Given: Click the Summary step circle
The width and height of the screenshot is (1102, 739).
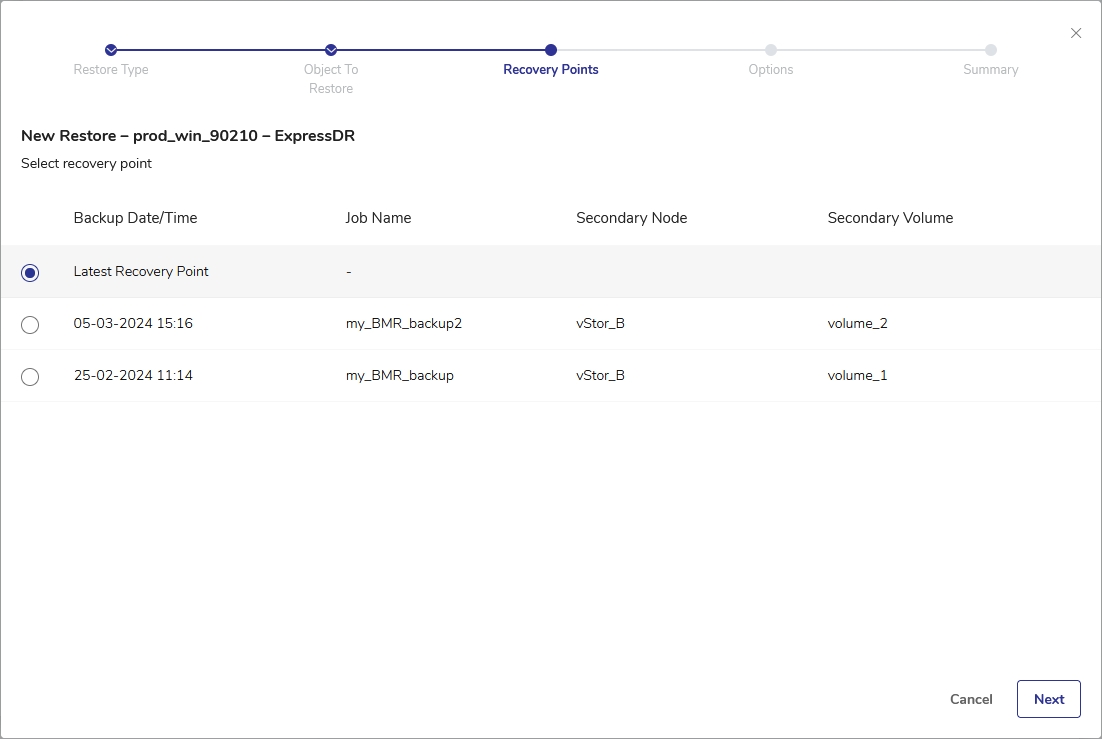Looking at the screenshot, I should 990,50.
